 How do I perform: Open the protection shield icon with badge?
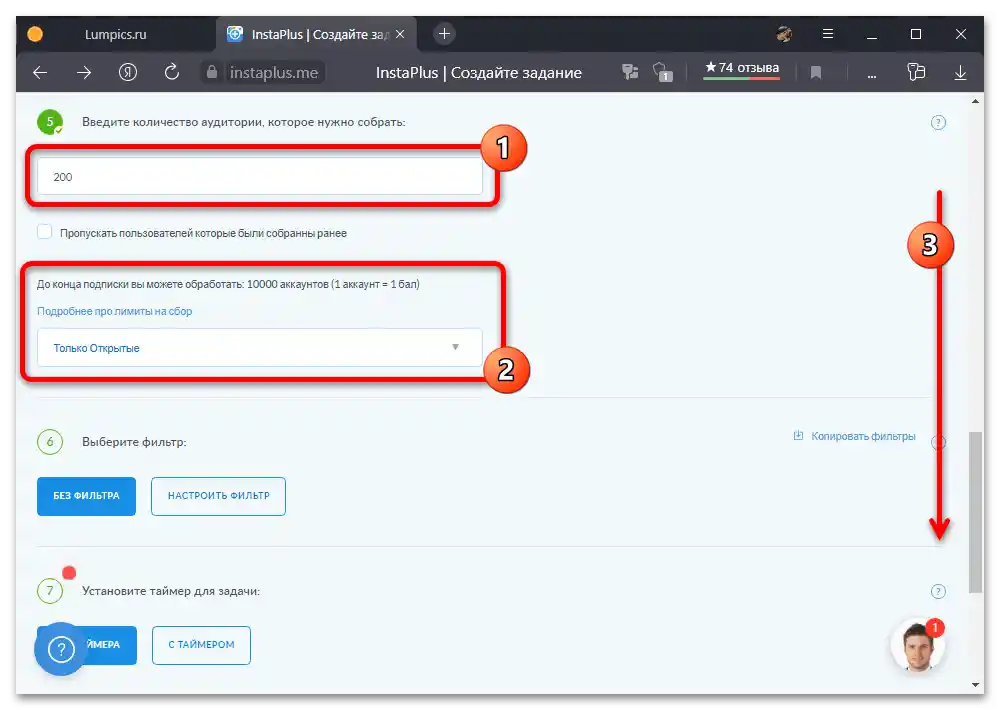coord(662,72)
